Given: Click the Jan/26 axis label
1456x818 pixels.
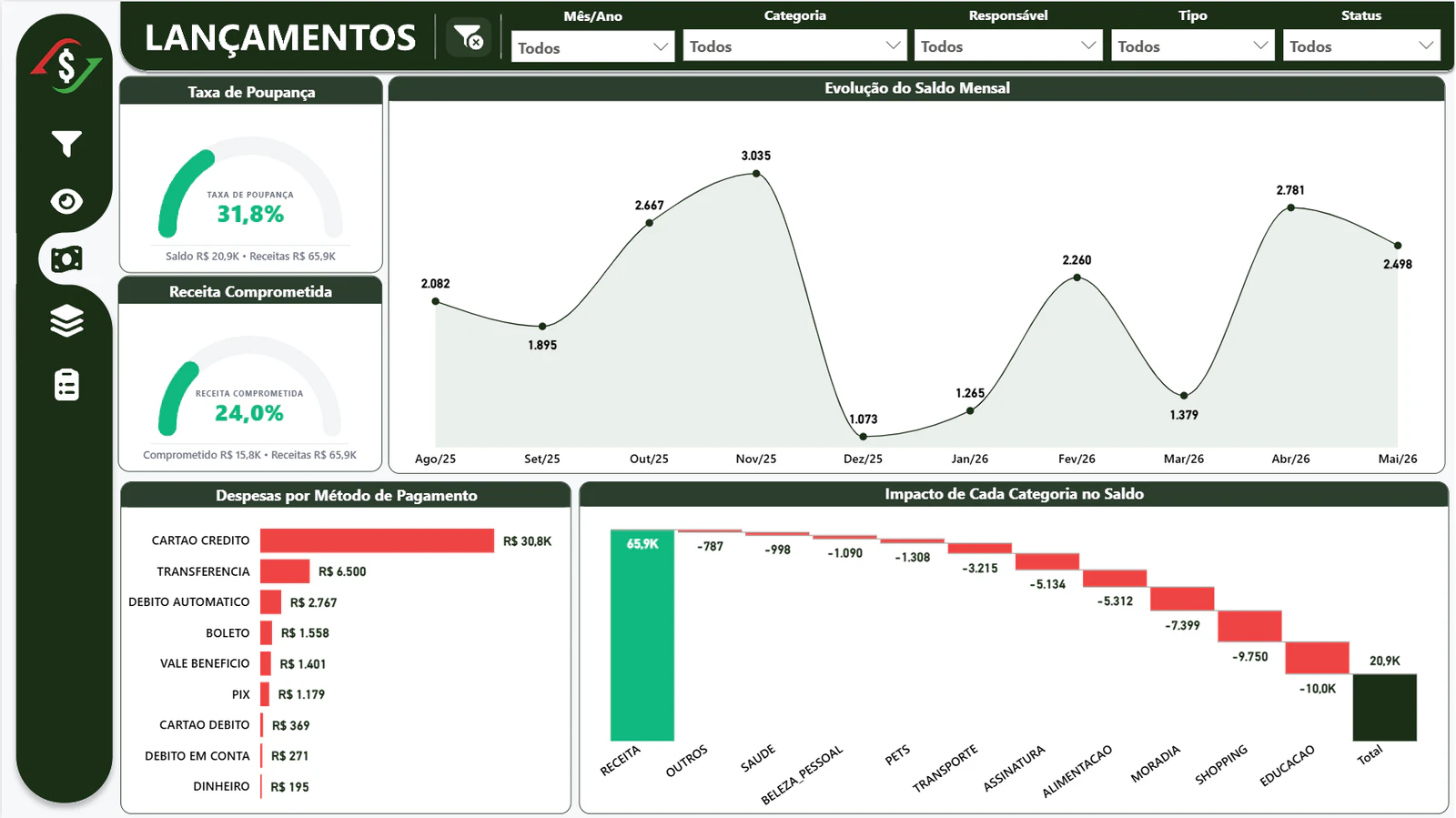Looking at the screenshot, I should 970,459.
